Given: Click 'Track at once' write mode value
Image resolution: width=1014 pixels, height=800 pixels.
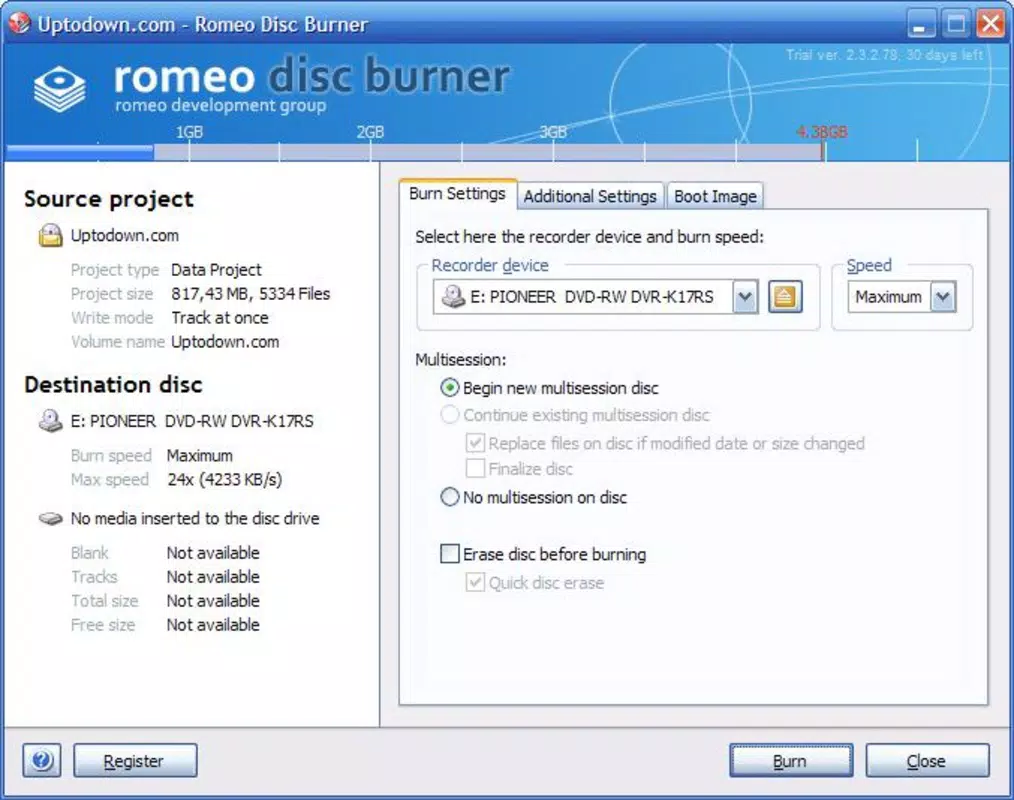Looking at the screenshot, I should click(220, 318).
